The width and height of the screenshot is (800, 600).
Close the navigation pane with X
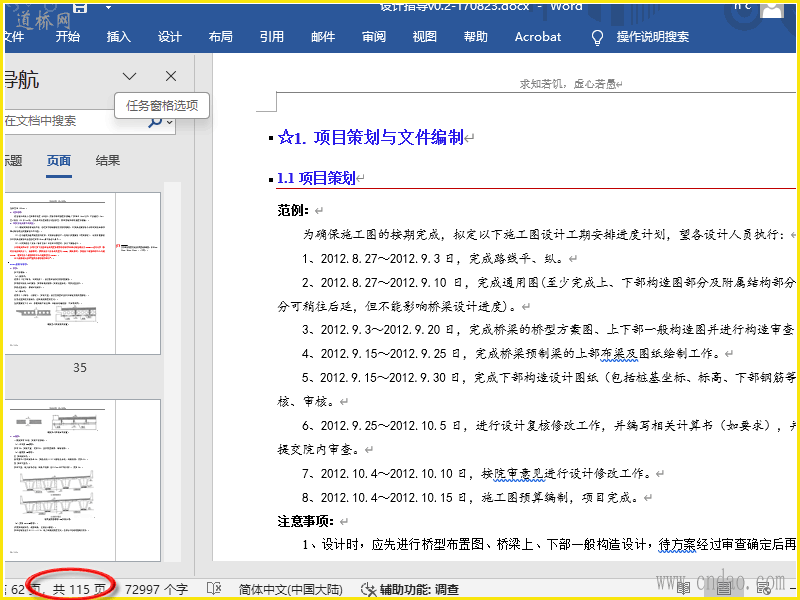(x=171, y=76)
